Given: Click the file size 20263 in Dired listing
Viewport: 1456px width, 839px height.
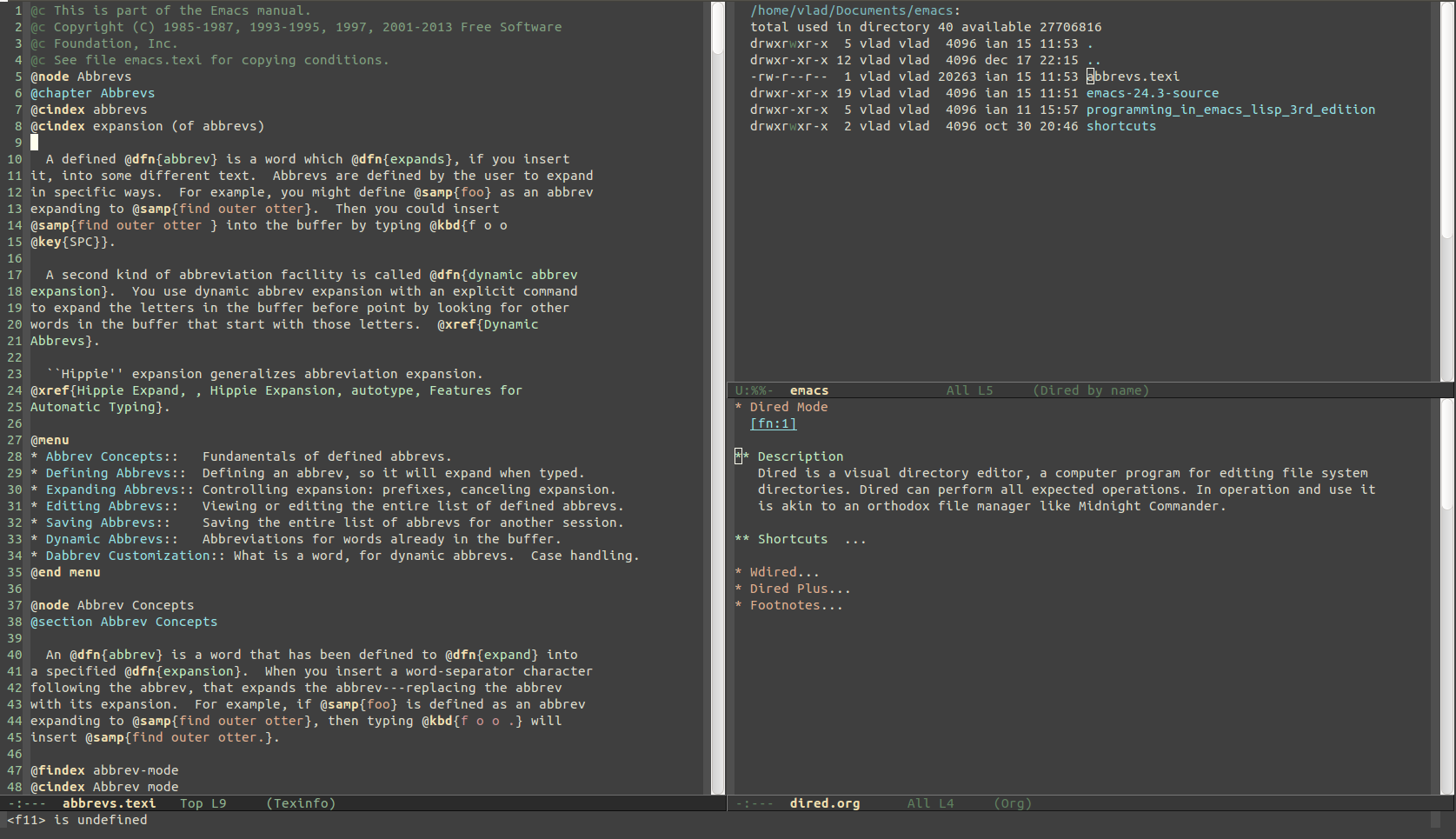Looking at the screenshot, I should click(x=957, y=77).
